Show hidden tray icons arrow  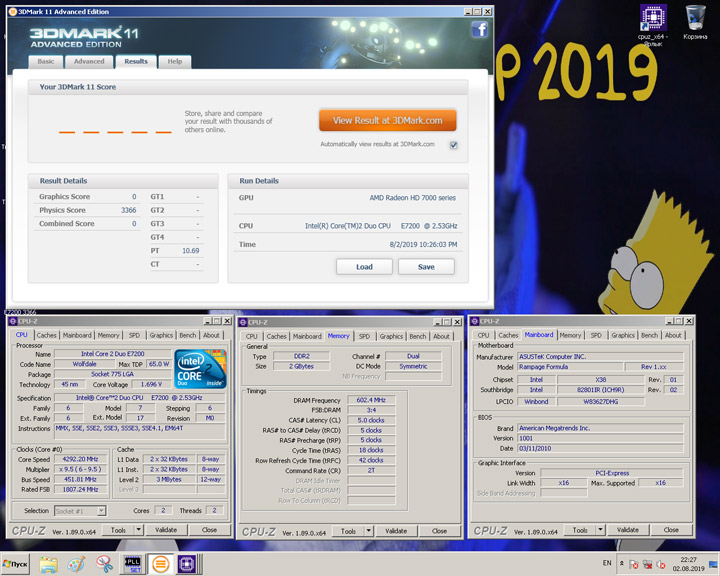pos(621,563)
